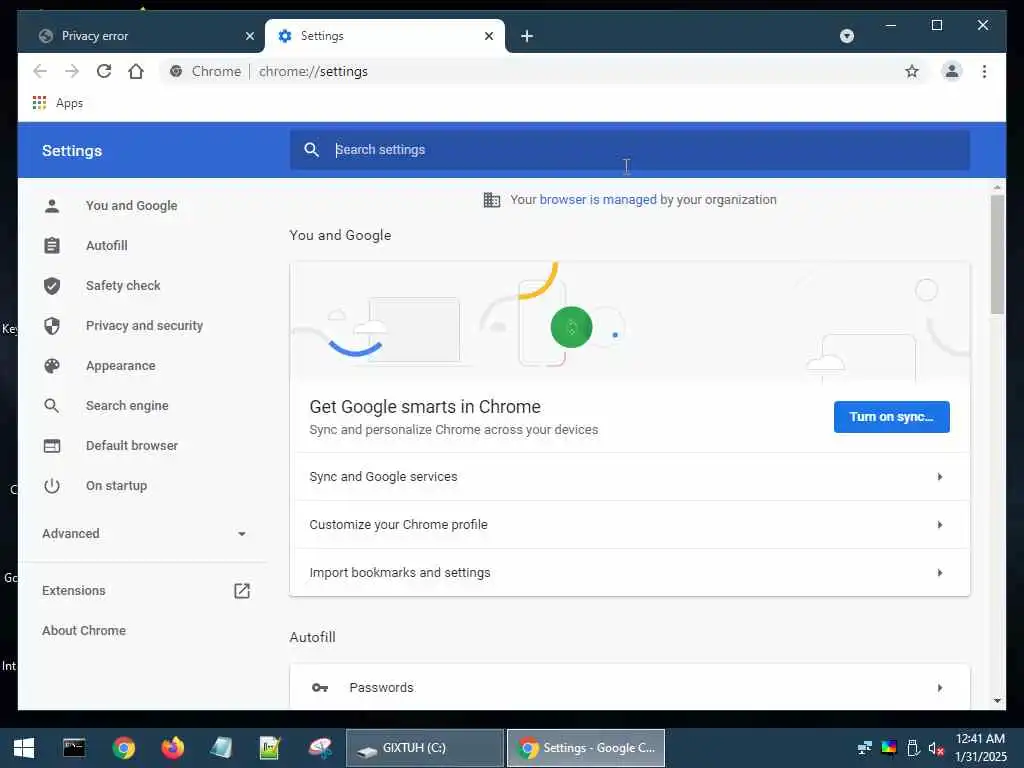
Task: Click the Chrome site info icon
Action: click(x=176, y=71)
